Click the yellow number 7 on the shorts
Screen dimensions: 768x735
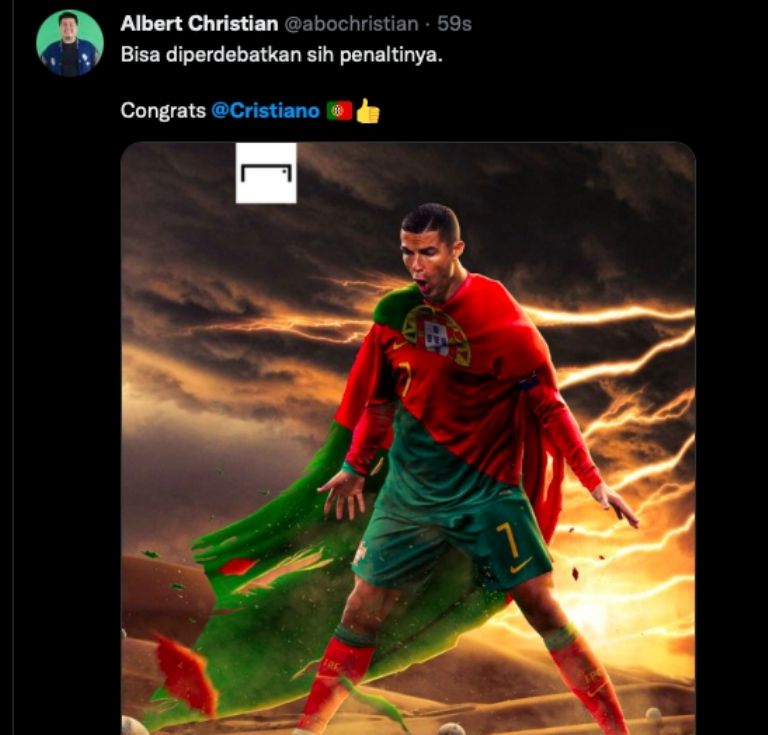pyautogui.click(x=507, y=540)
